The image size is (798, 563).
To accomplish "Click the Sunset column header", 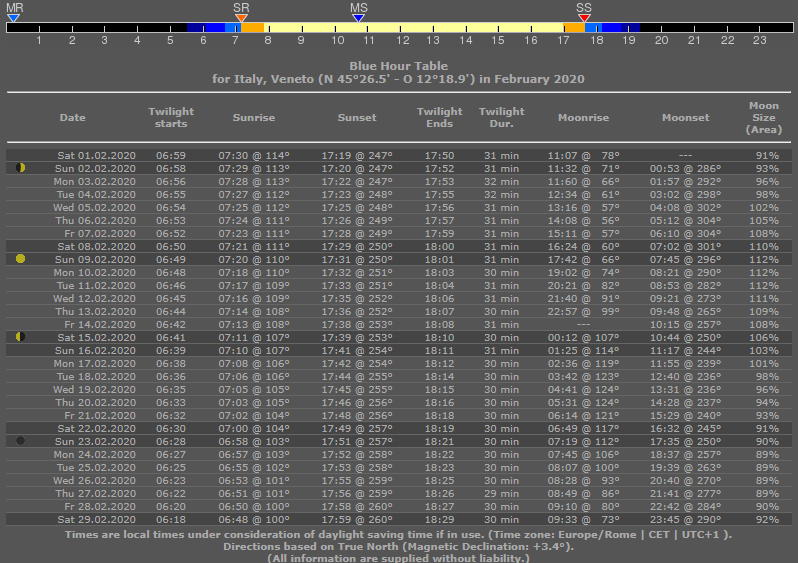I will (356, 118).
